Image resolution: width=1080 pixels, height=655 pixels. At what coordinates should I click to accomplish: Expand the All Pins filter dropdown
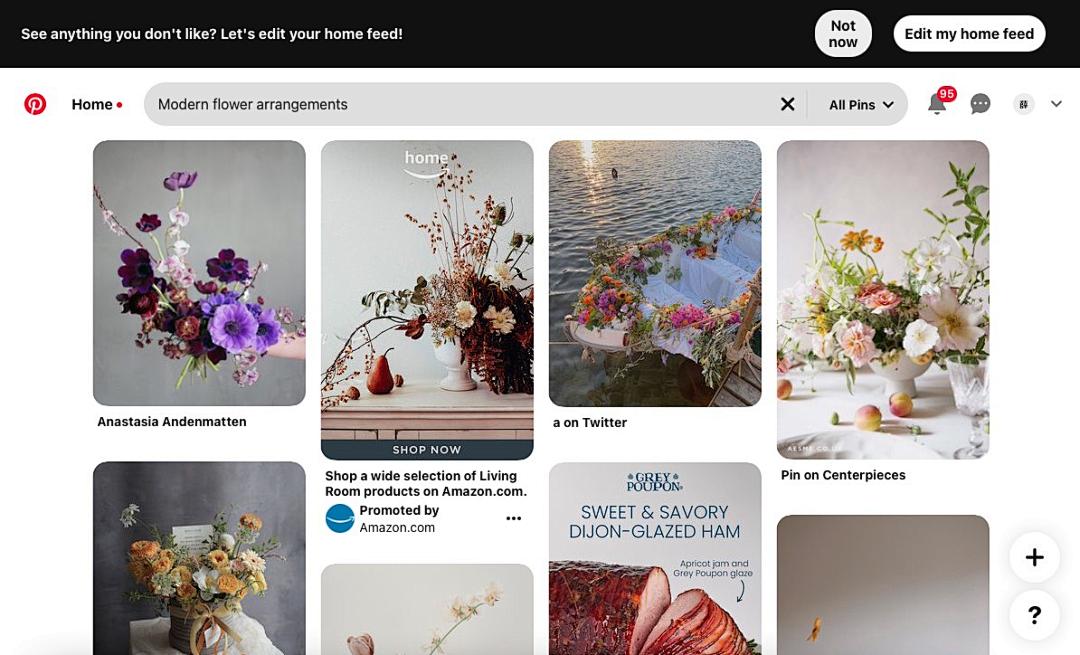[x=861, y=105]
